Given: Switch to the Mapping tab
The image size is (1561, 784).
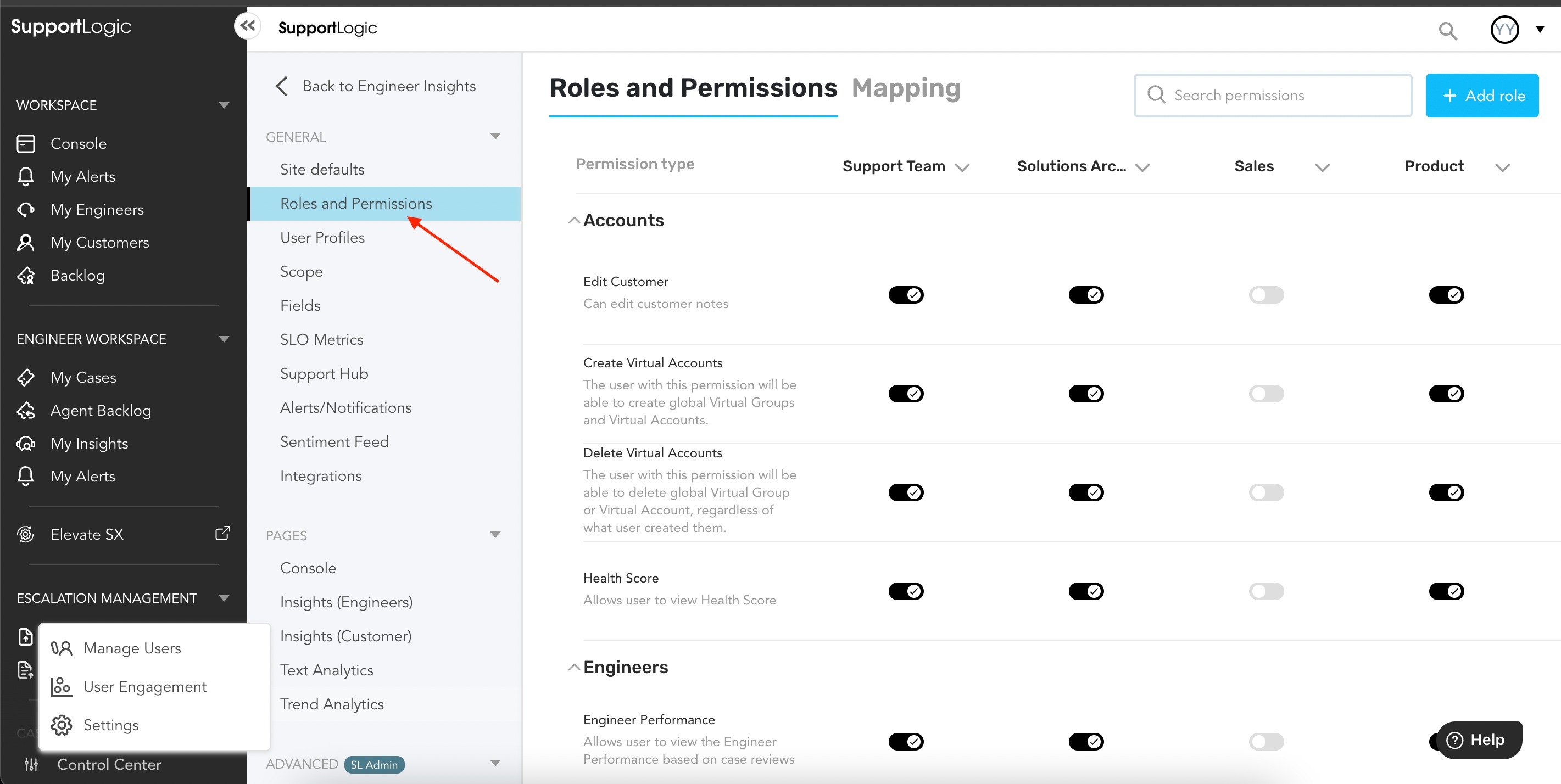Looking at the screenshot, I should [905, 88].
